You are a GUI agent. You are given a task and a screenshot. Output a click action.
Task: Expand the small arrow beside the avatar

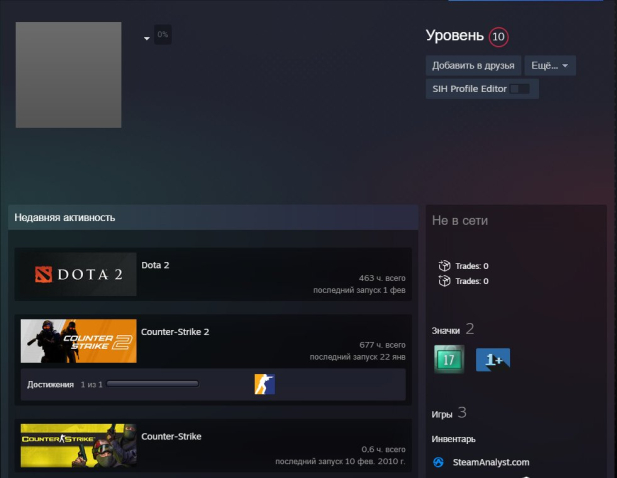(x=147, y=38)
